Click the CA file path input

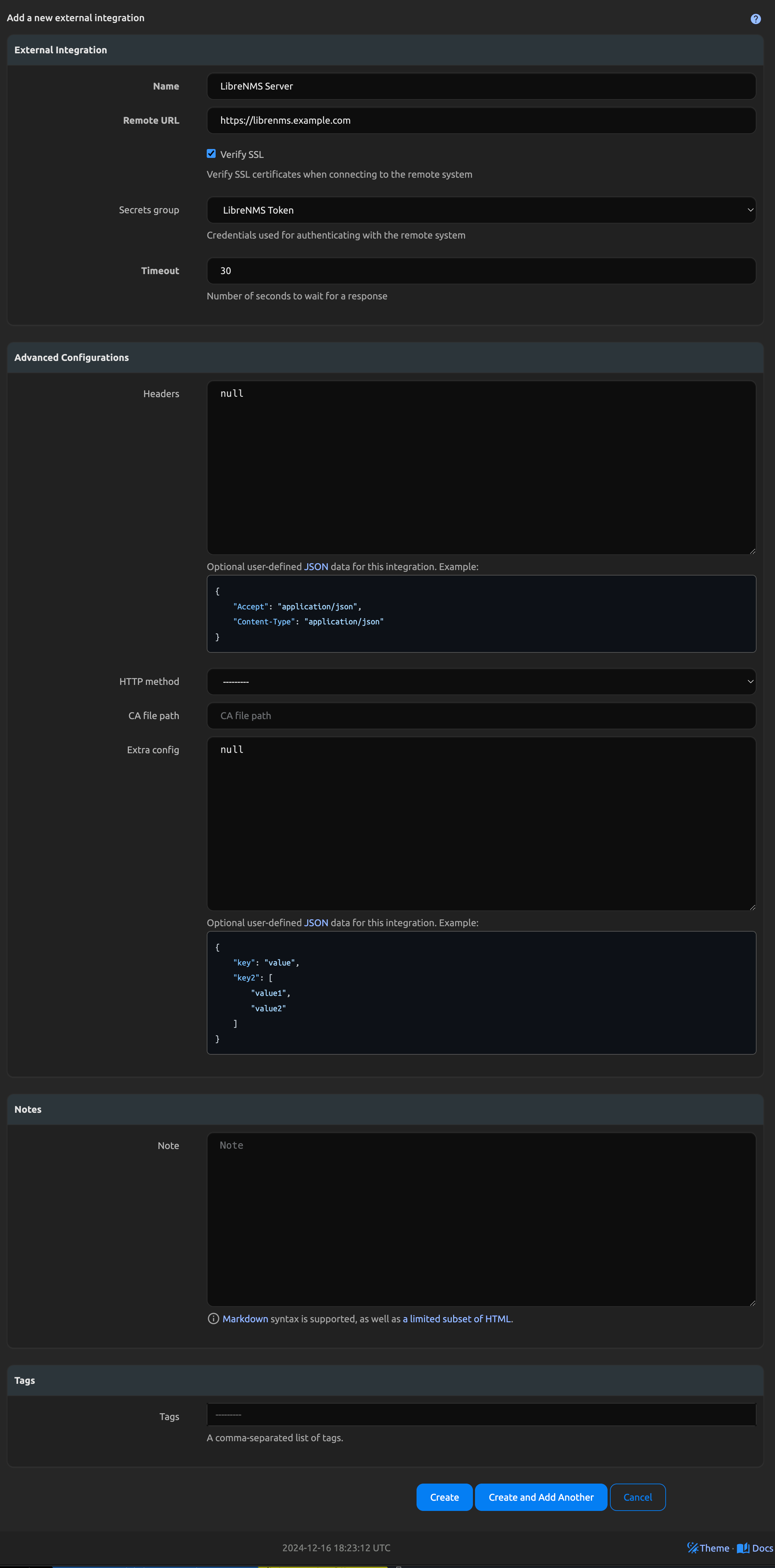point(481,715)
